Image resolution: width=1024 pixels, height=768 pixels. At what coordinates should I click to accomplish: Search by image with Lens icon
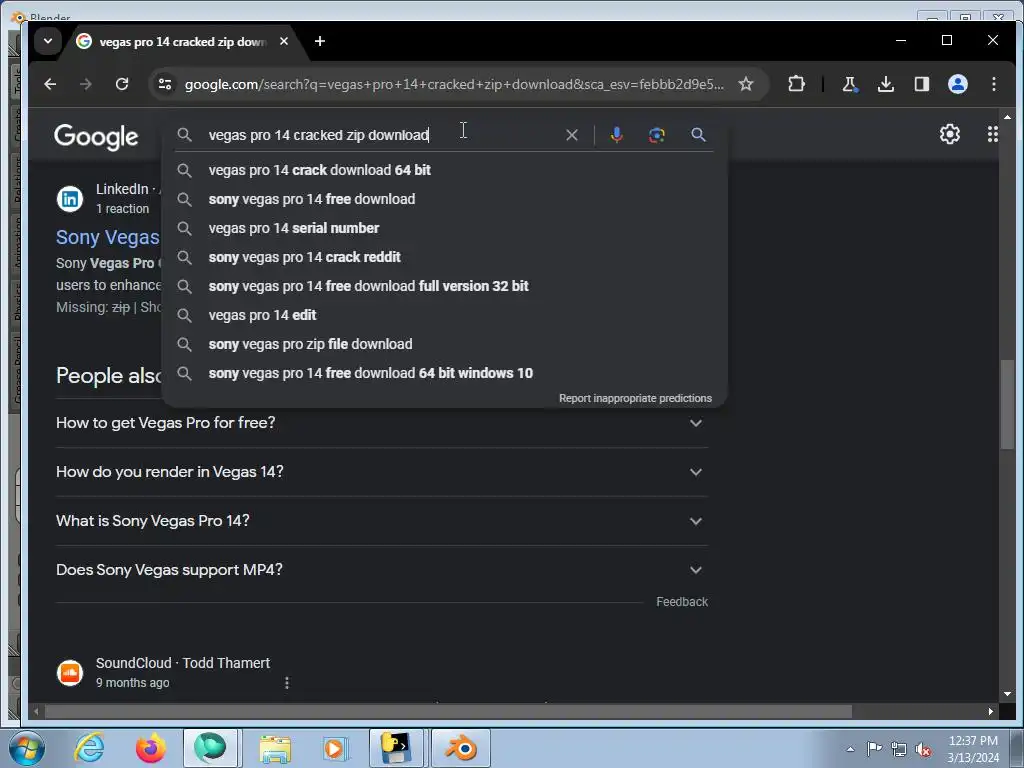click(656, 135)
